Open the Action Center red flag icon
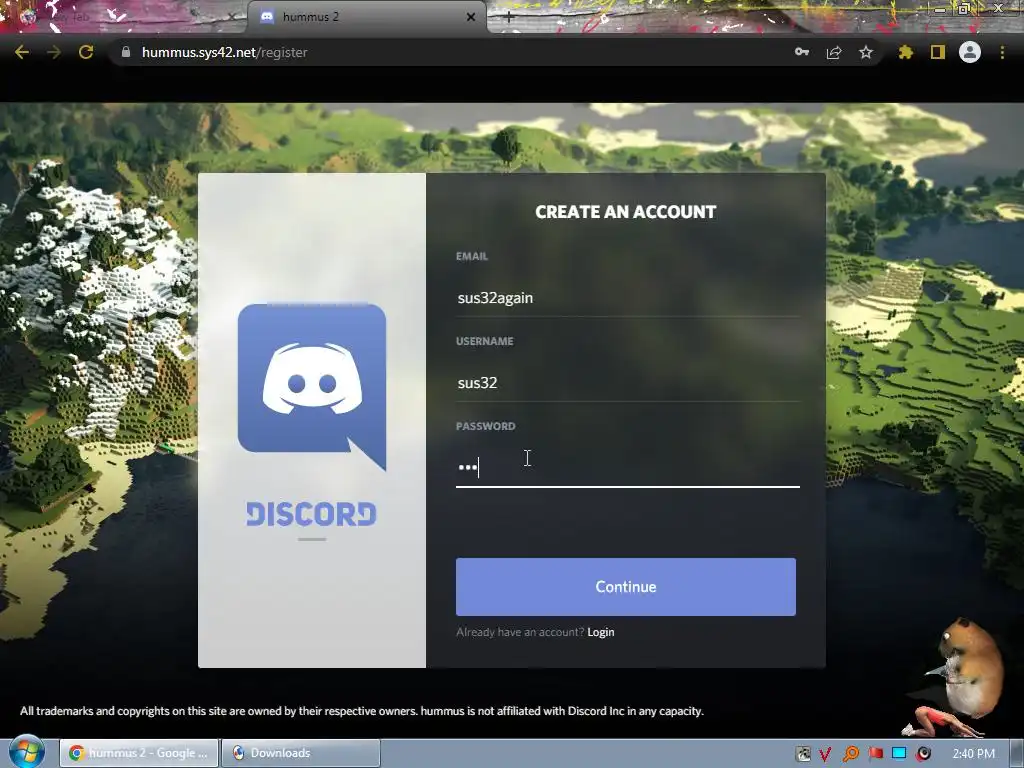 [875, 754]
